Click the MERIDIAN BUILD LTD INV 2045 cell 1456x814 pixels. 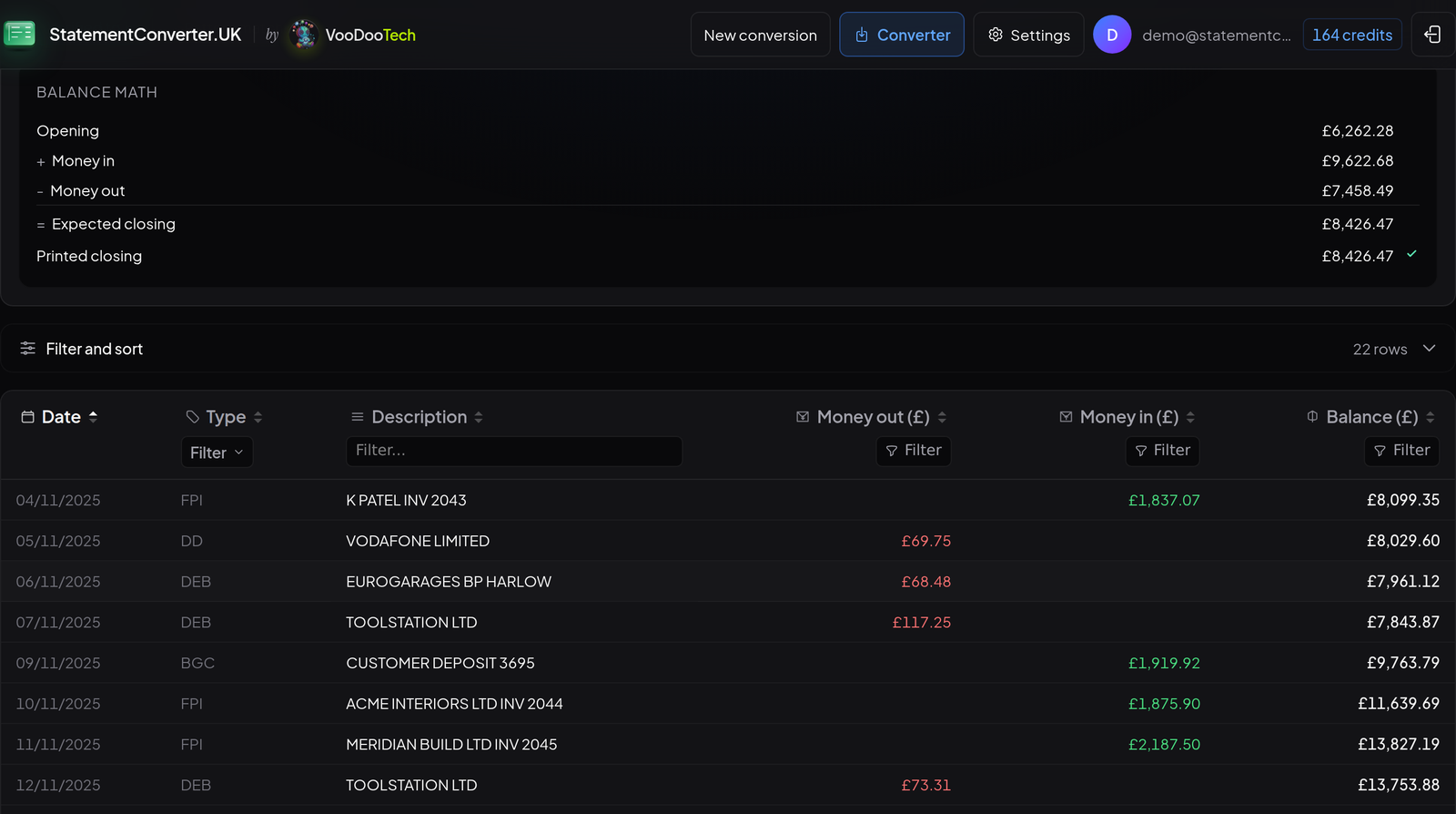point(451,745)
